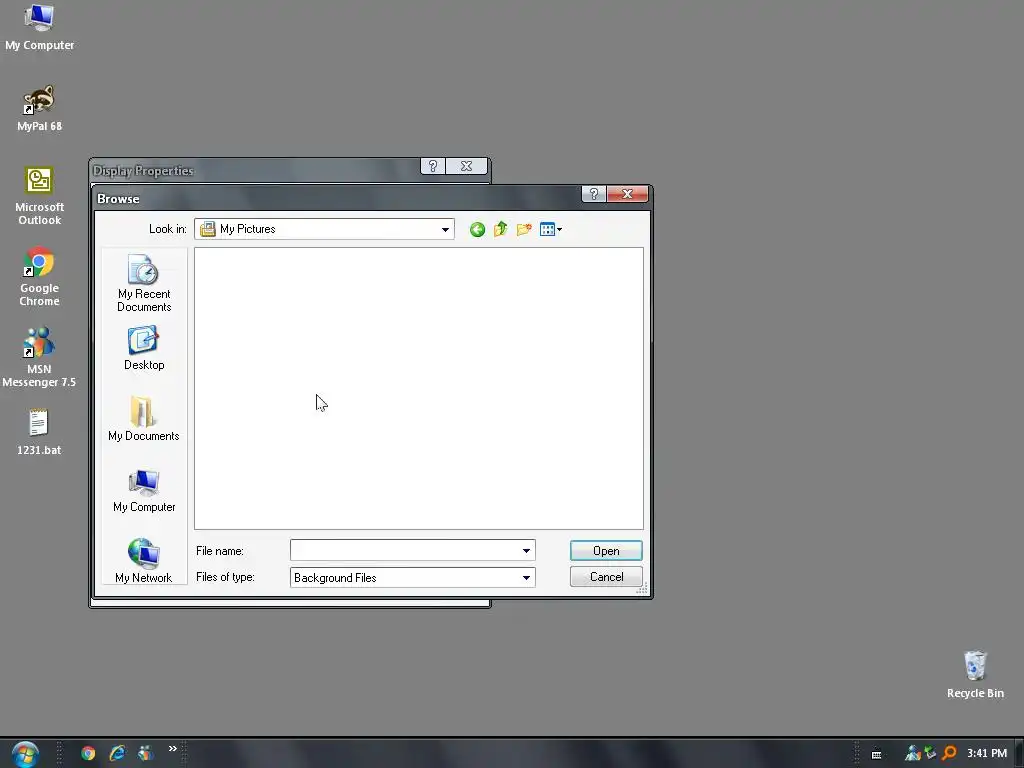Click the orange magnifier tray icon
The width and height of the screenshot is (1024, 768).
[949, 754]
